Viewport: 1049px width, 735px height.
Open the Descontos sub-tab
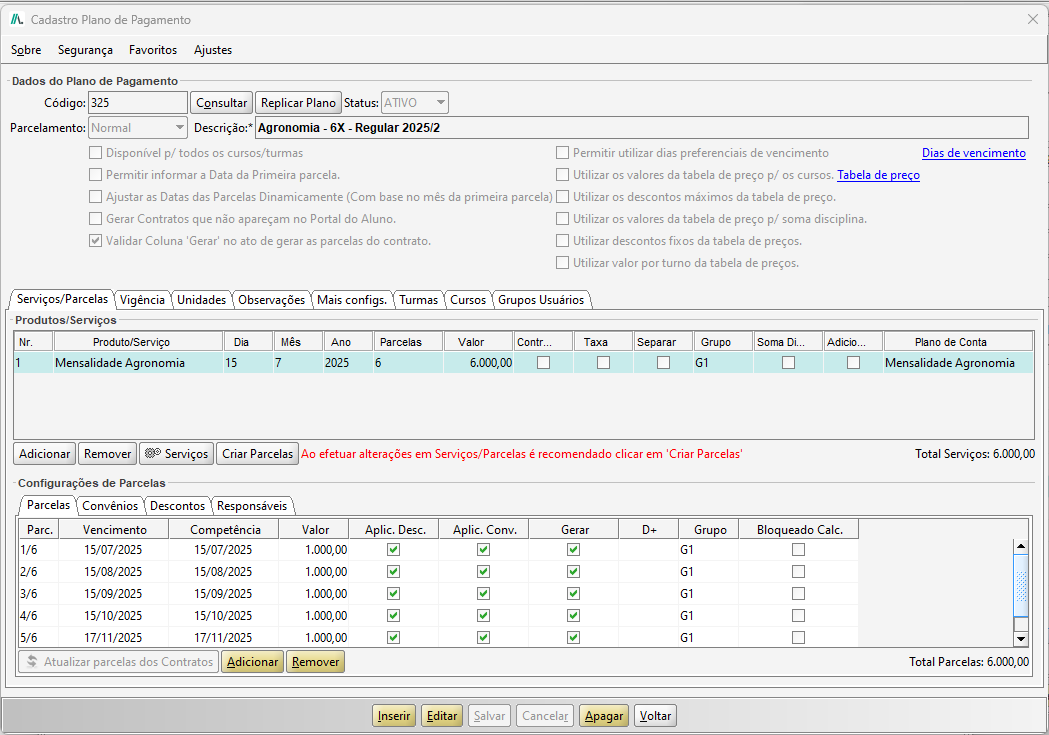(x=177, y=506)
